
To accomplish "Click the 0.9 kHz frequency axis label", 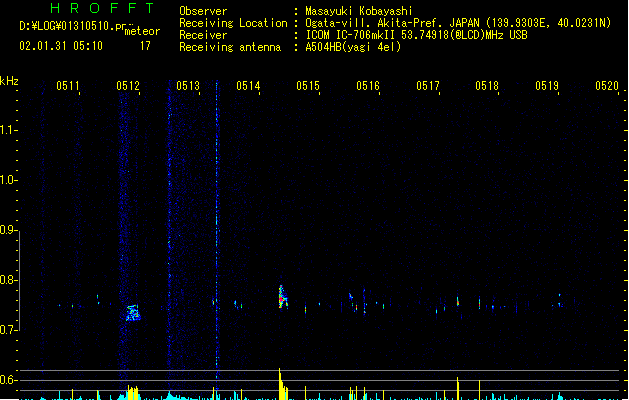I will point(8,230).
